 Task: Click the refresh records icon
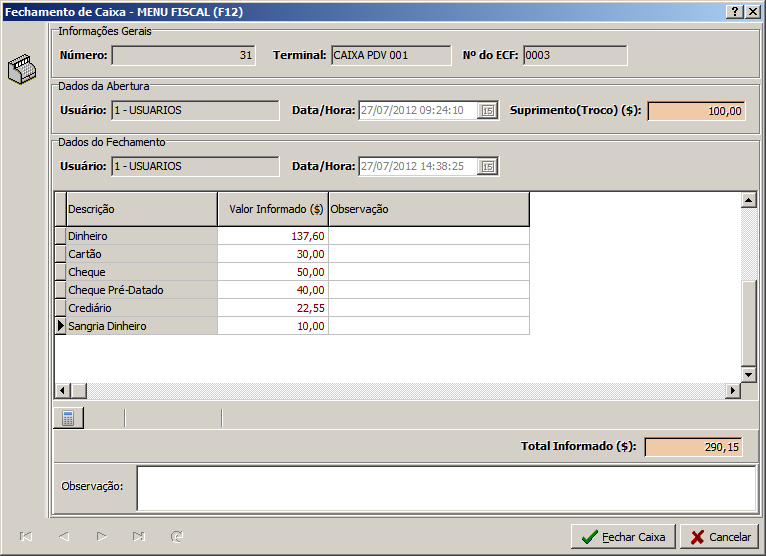coord(177,537)
